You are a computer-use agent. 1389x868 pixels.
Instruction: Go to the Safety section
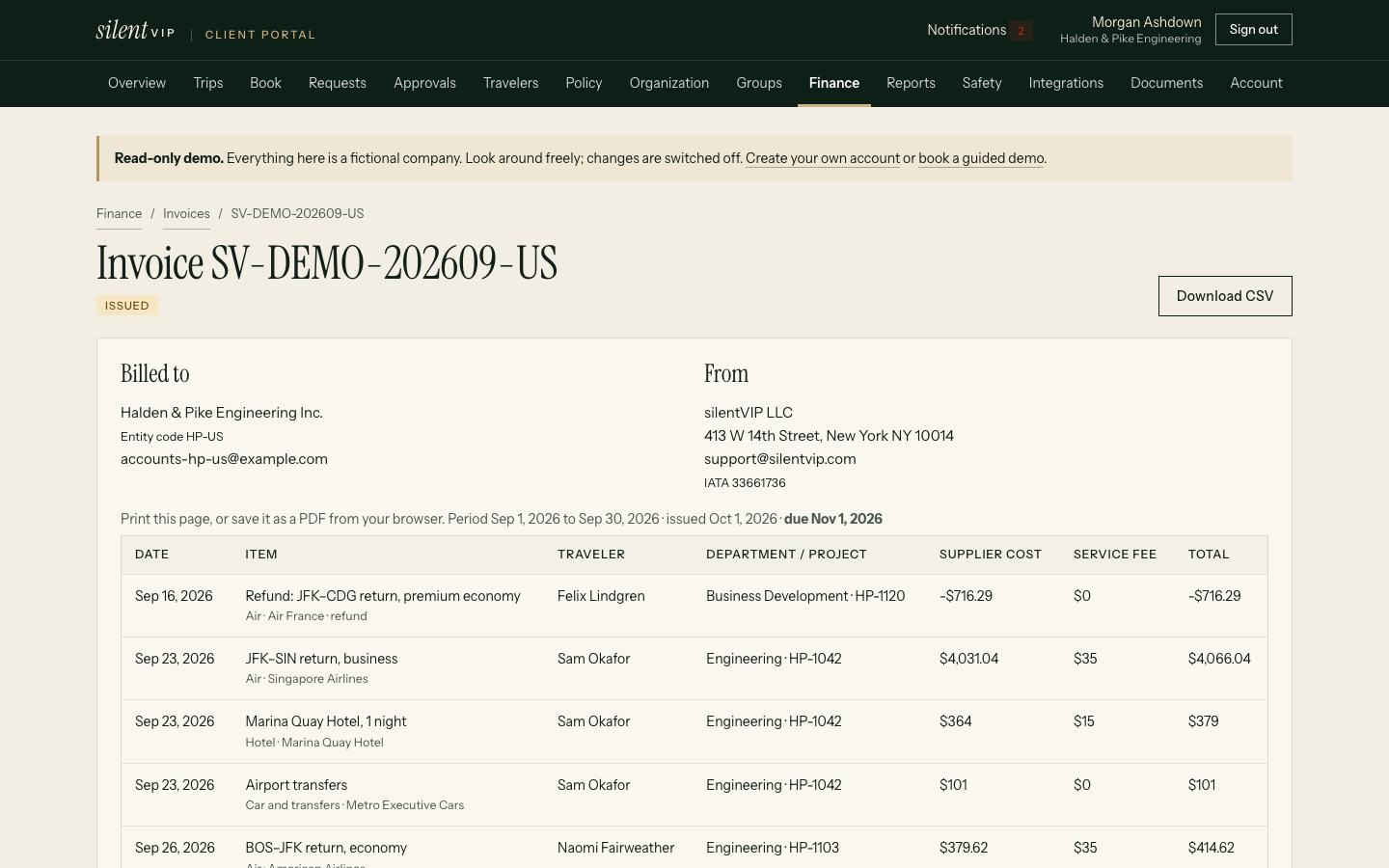(x=982, y=83)
